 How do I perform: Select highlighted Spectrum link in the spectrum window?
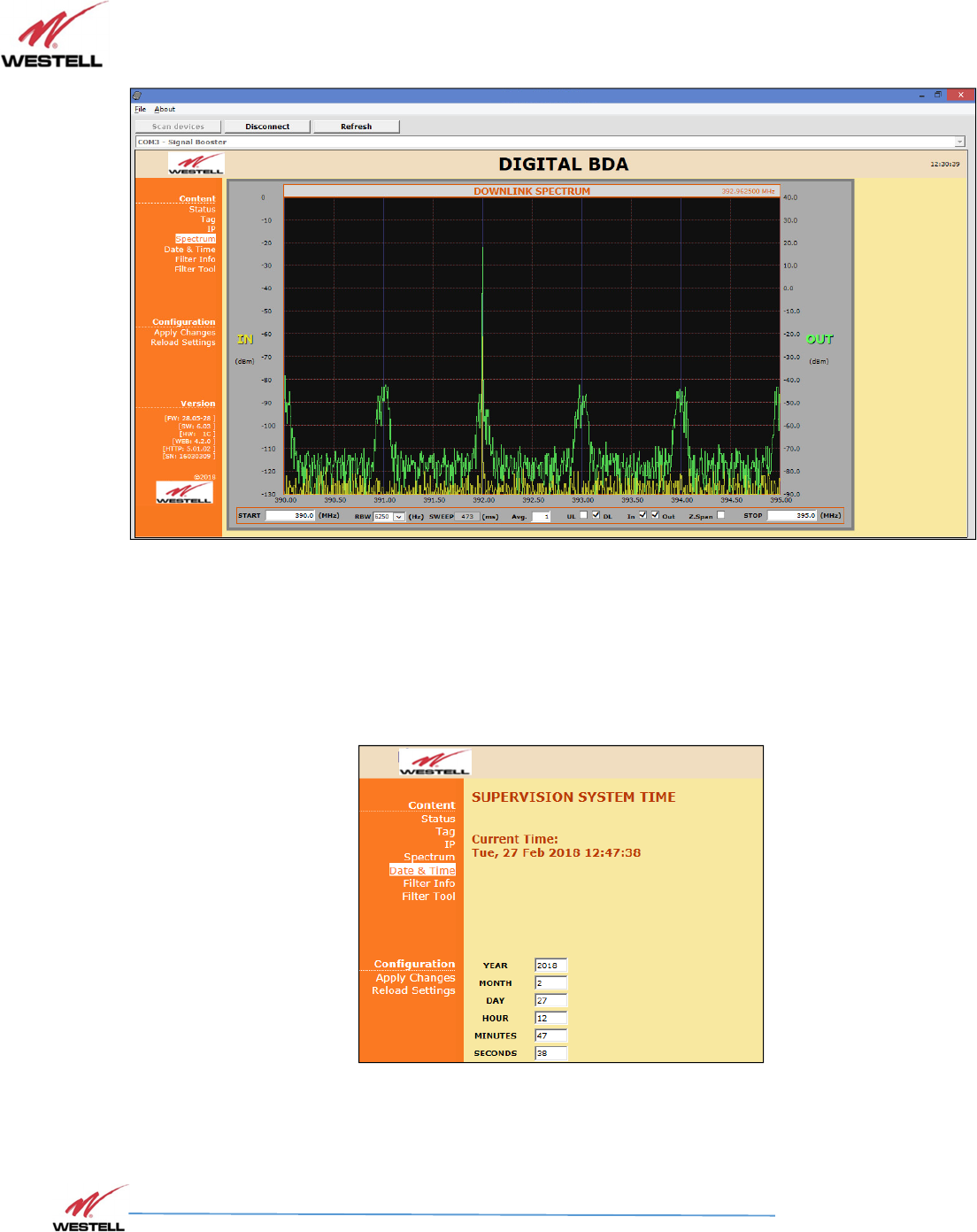pos(196,239)
